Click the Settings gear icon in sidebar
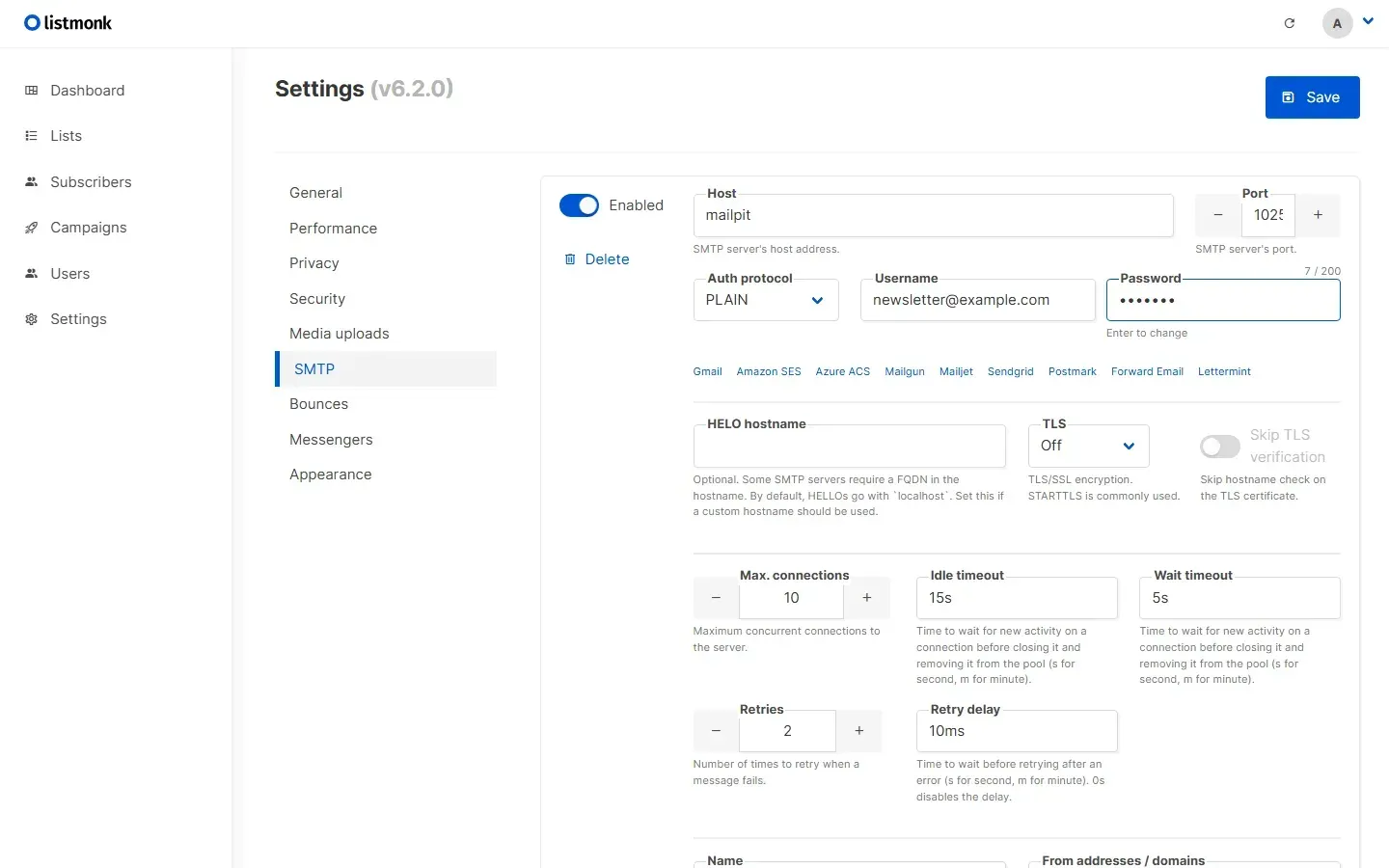 coord(31,319)
